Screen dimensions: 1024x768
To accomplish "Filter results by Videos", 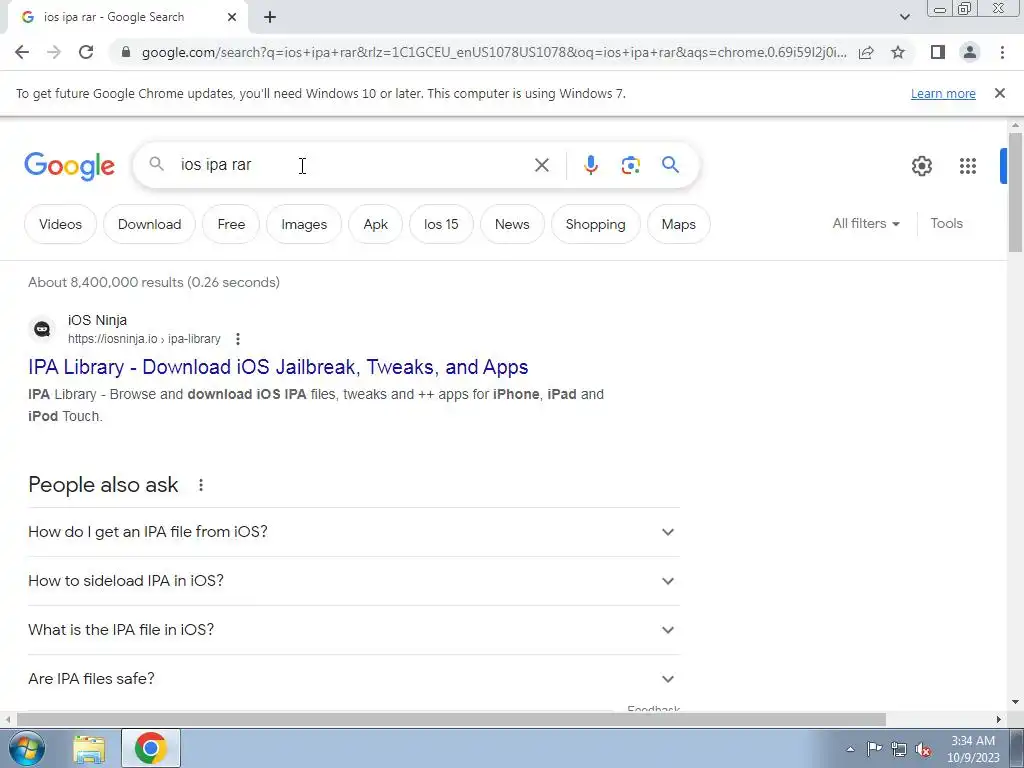I will pos(60,224).
